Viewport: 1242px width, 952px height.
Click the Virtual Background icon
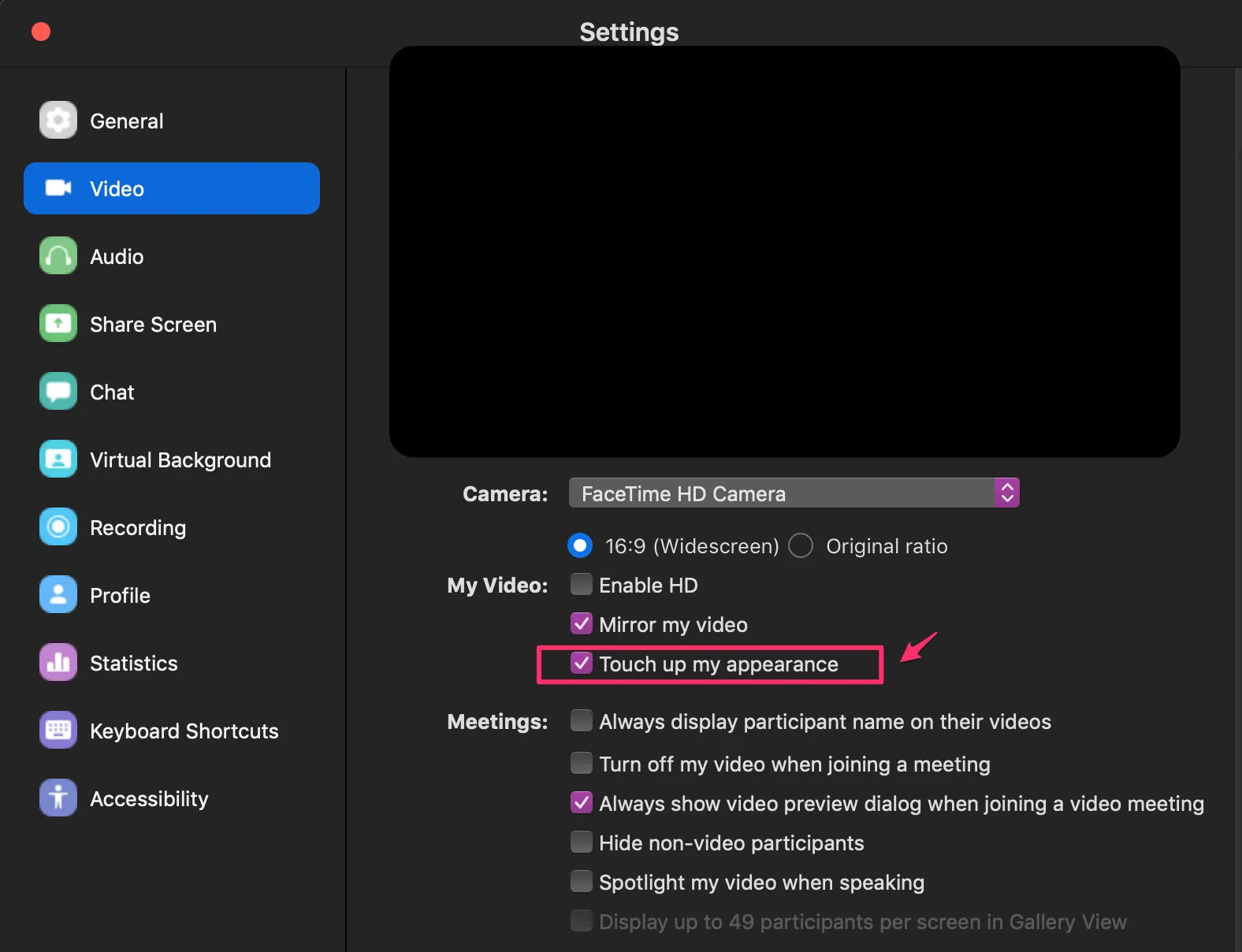[58, 459]
